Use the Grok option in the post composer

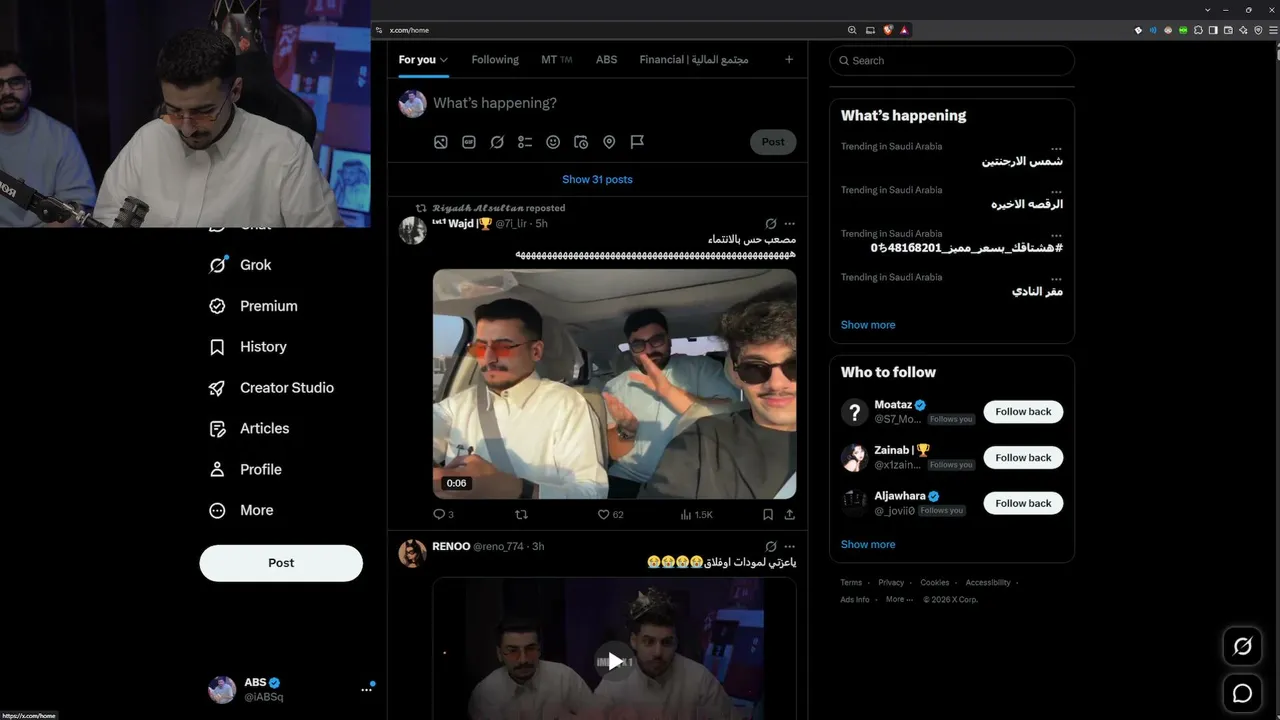click(x=497, y=142)
